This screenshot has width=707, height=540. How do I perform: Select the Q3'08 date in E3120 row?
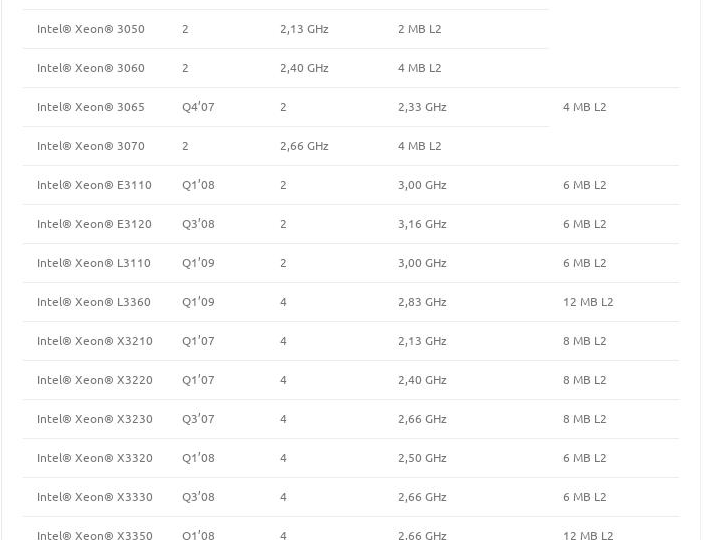coord(198,224)
